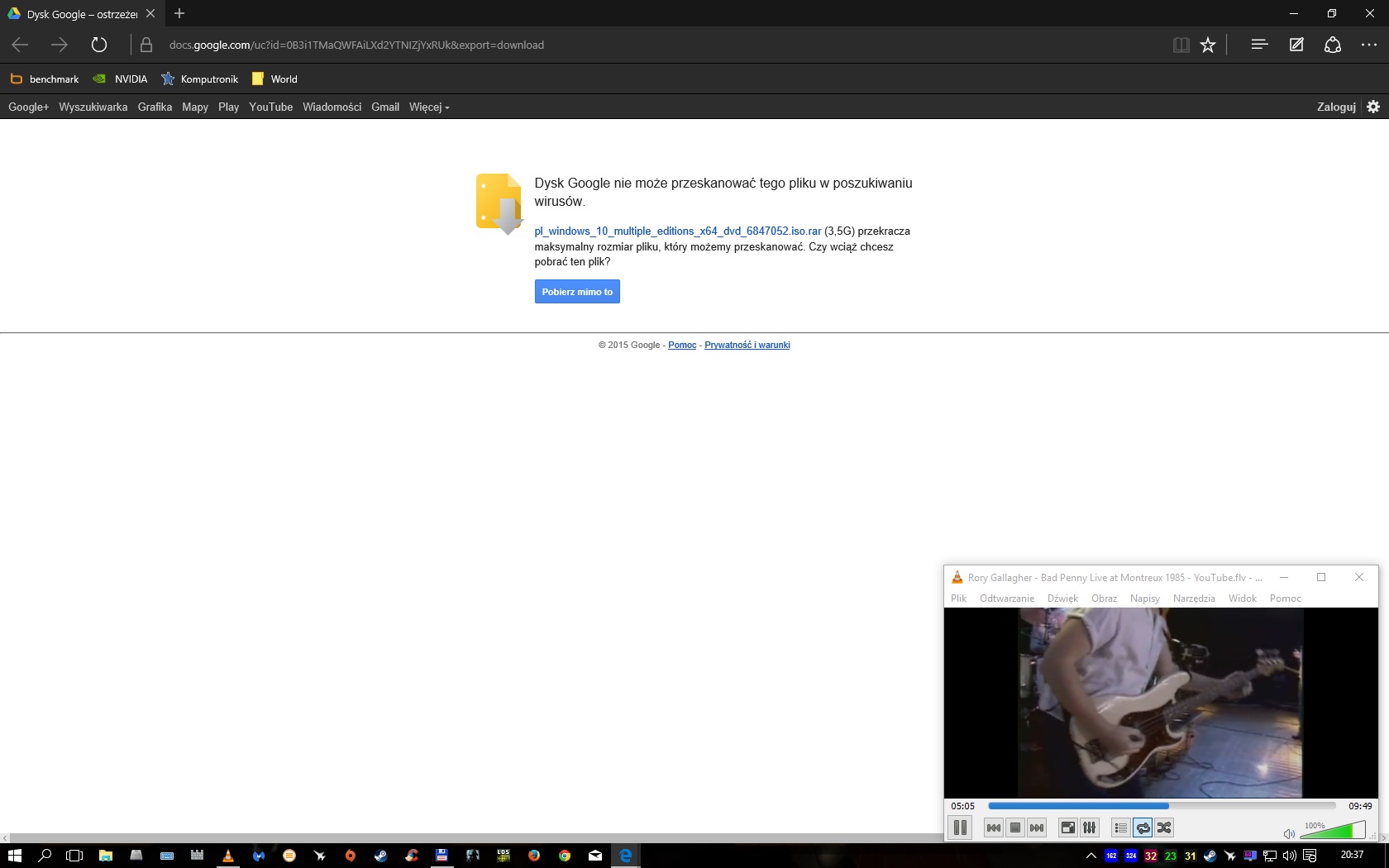
Task: Toggle loop mode in VLC
Action: (1143, 827)
